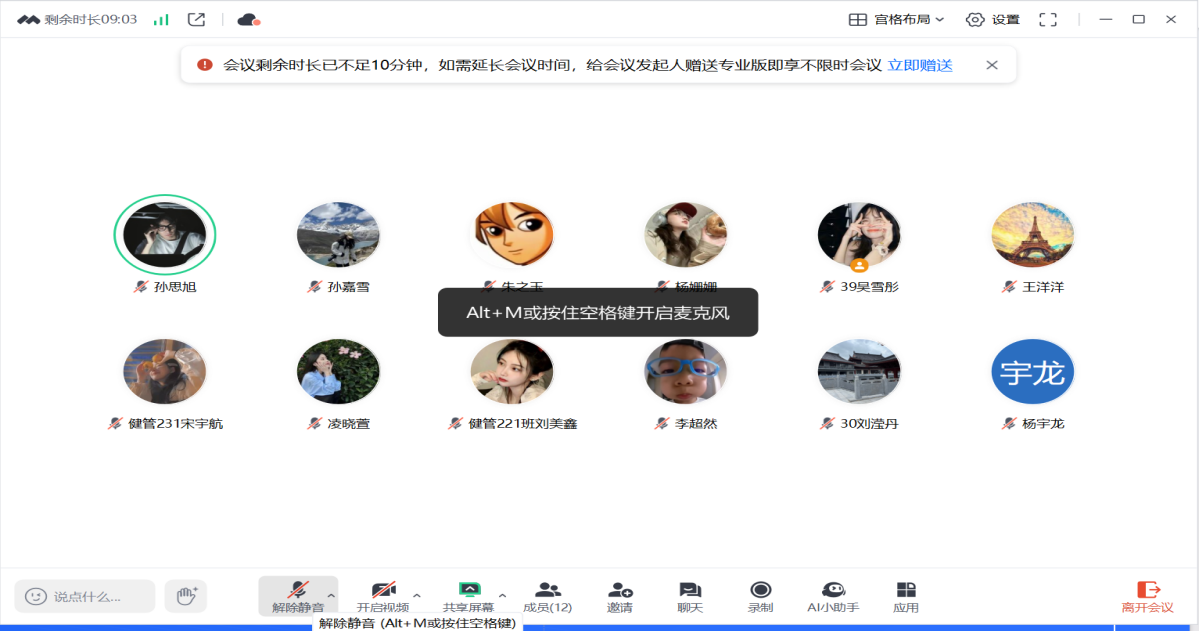Click the red 离开会议 leave button
1199x631 pixels.
point(1147,596)
